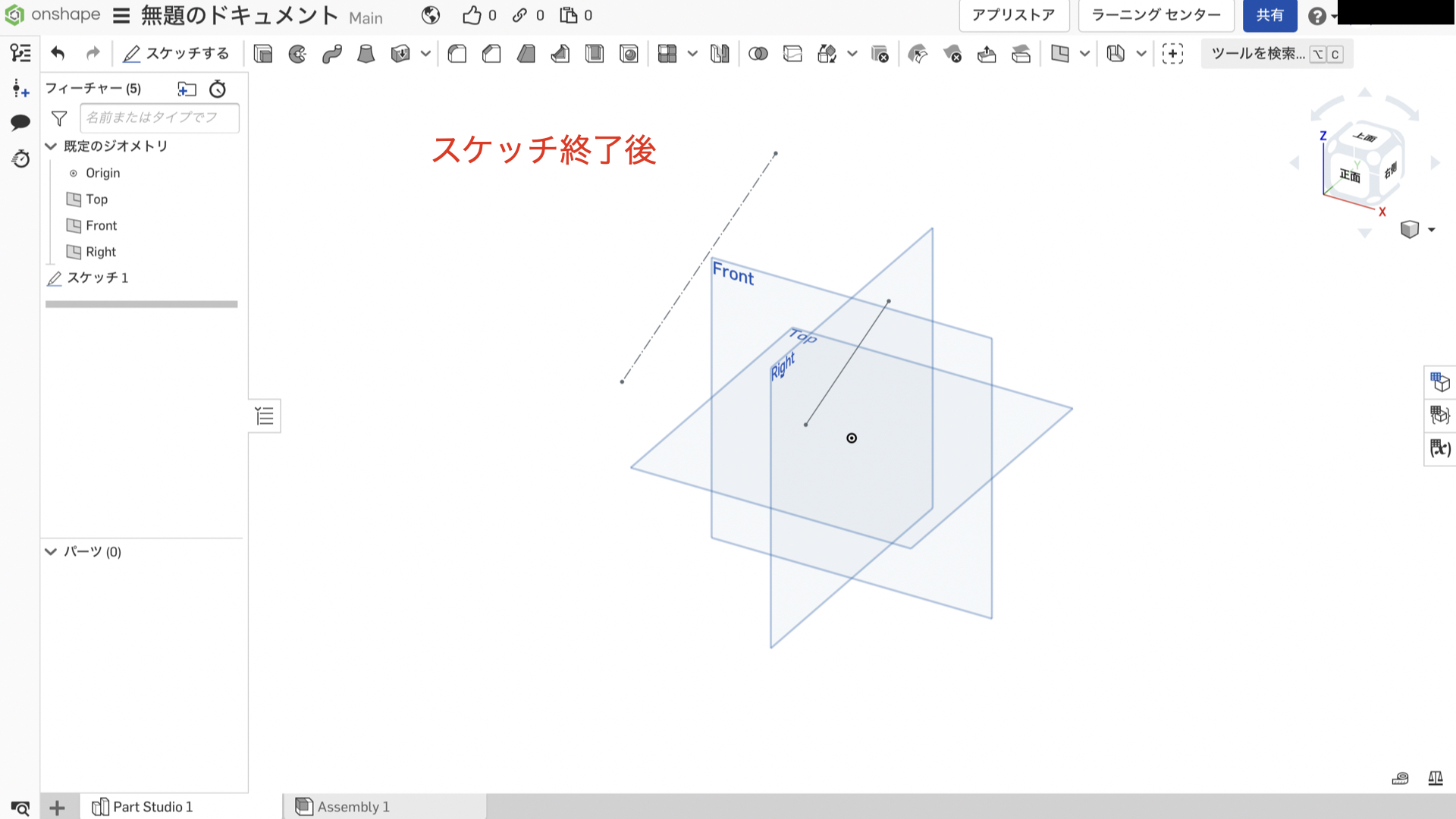
Task: Click the undo arrow
Action: click(x=58, y=53)
